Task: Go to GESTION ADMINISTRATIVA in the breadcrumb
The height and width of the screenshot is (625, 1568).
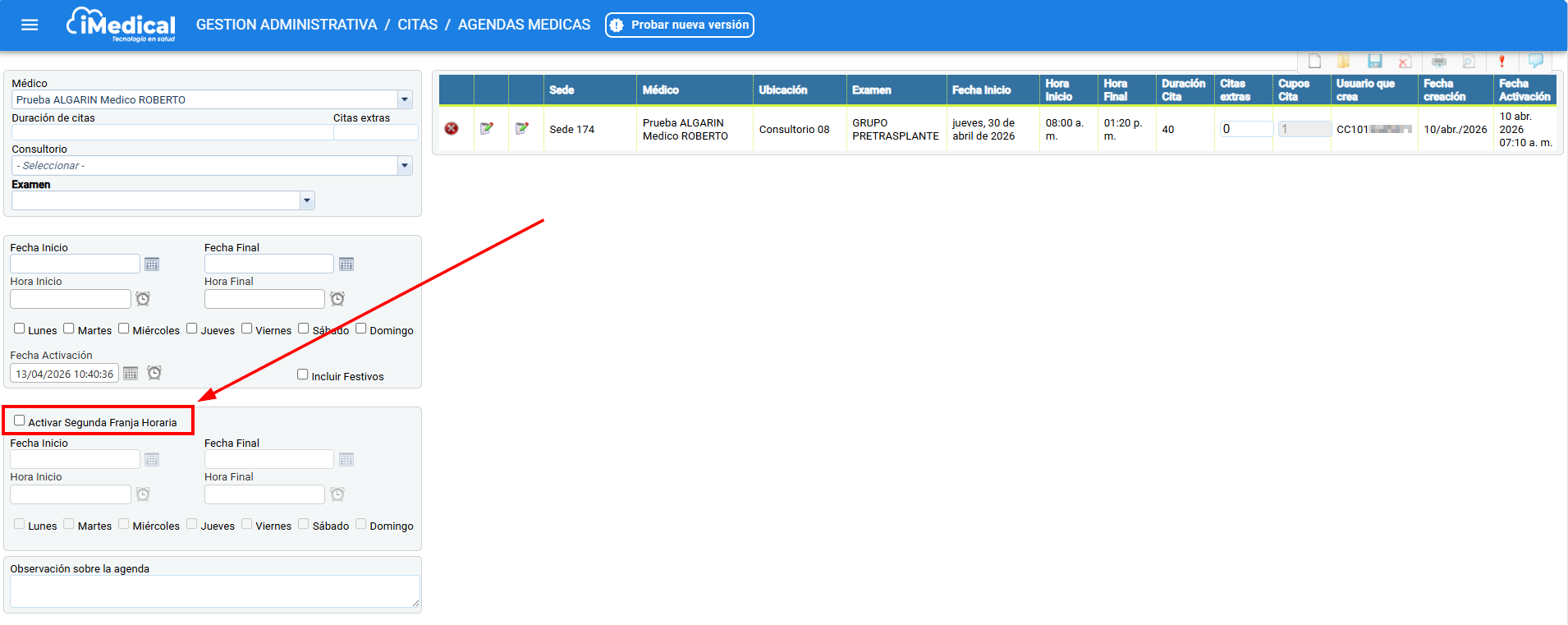Action: tap(287, 25)
